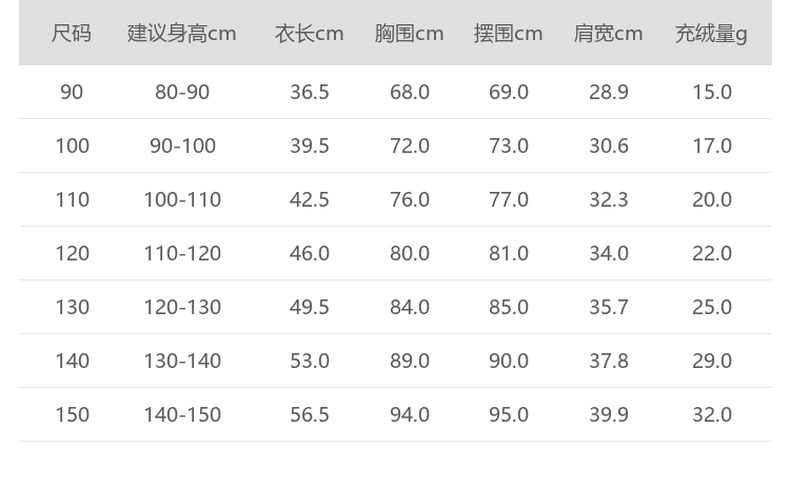Select the 35.7 shoulder width value
Image resolution: width=790 pixels, height=485 pixels.
(608, 307)
